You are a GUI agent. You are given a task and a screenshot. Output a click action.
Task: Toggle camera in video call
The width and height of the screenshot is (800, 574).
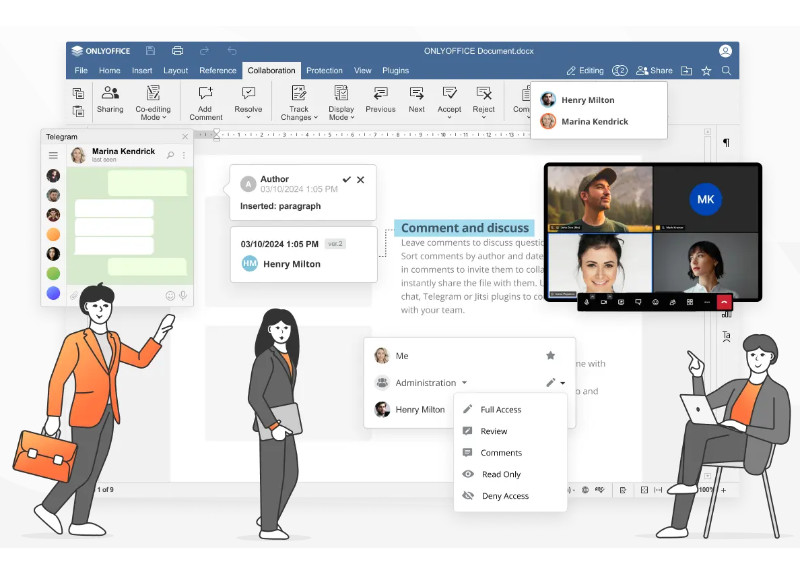(604, 302)
